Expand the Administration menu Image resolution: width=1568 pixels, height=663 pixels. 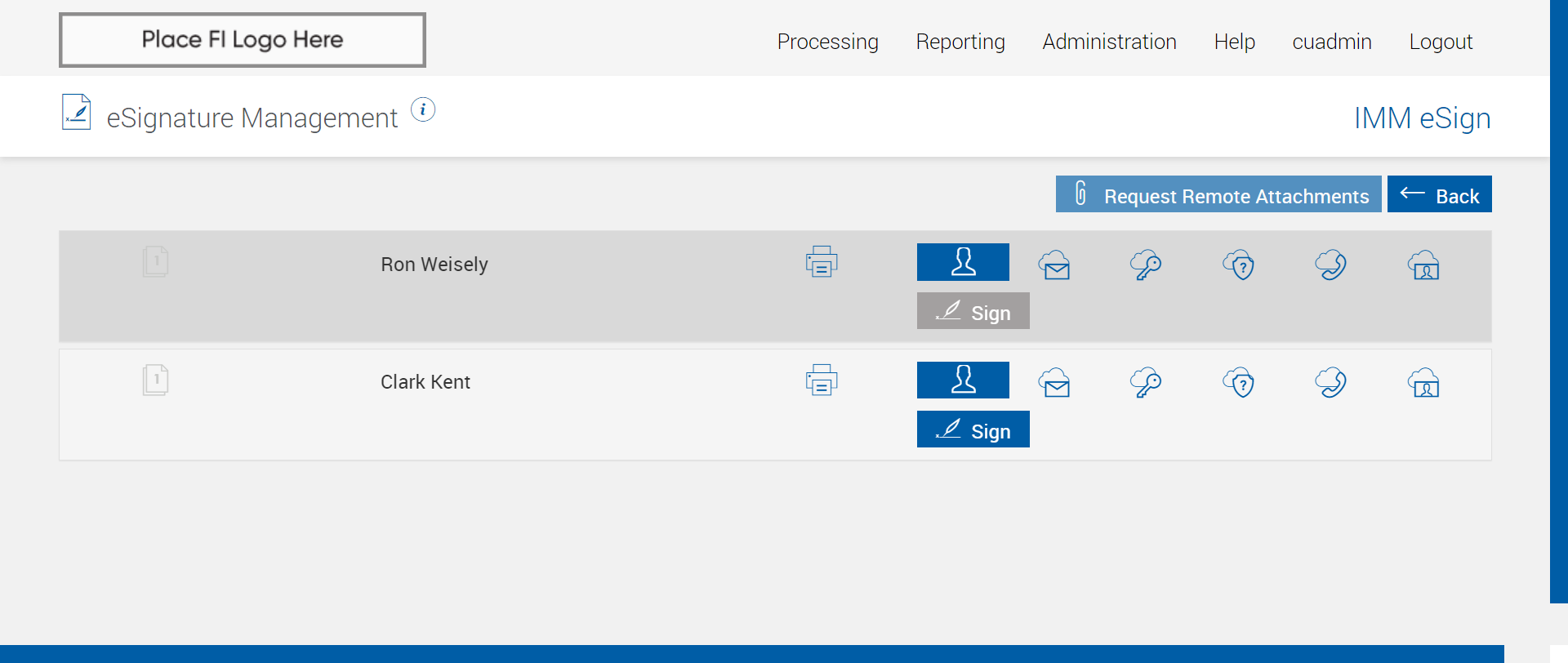coord(1109,42)
